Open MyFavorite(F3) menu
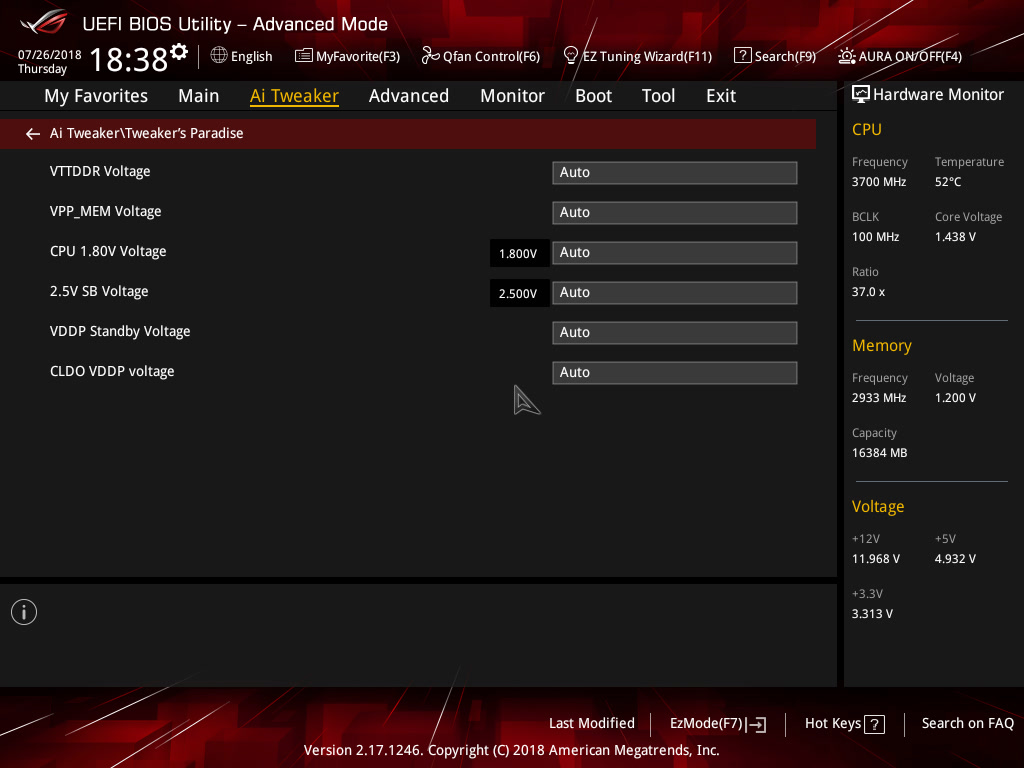Image resolution: width=1024 pixels, height=768 pixels. coord(358,57)
